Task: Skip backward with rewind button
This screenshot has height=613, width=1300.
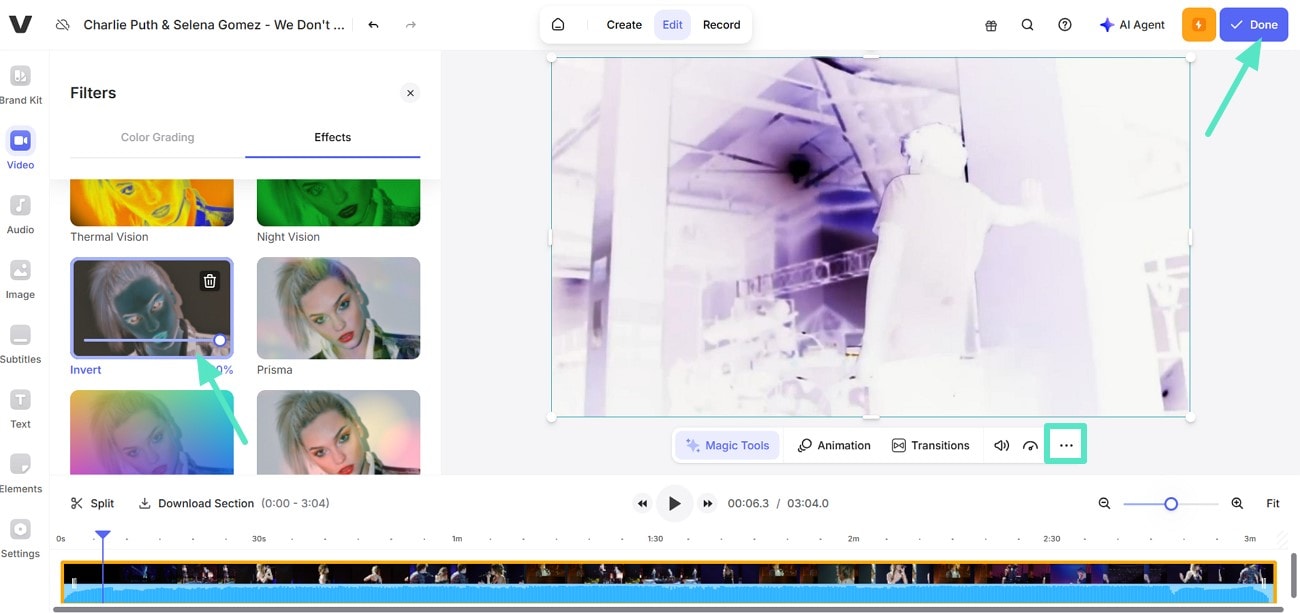Action: [x=642, y=503]
